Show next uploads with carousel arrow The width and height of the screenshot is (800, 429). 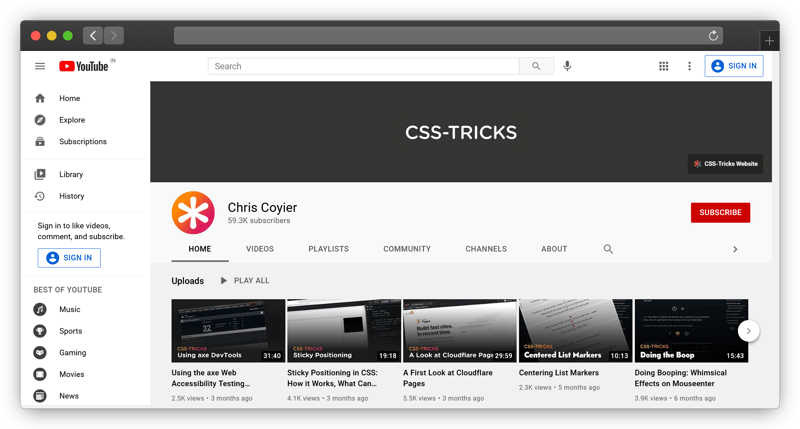(748, 331)
